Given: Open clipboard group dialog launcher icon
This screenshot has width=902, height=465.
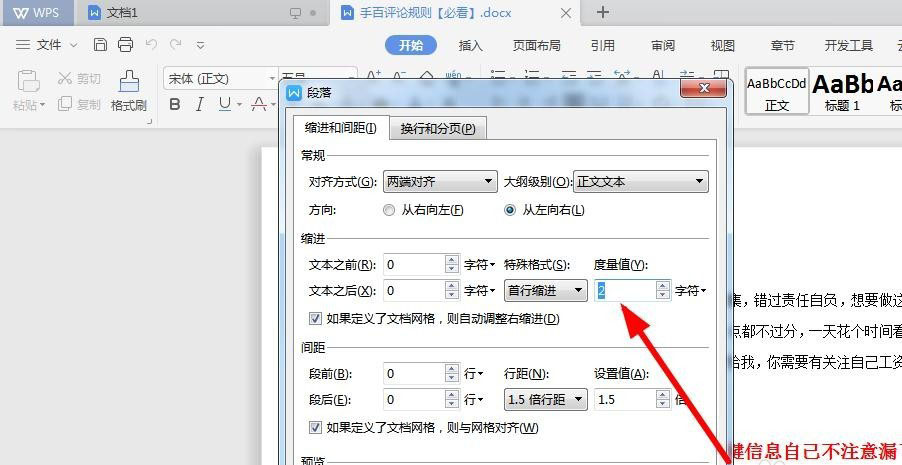Looking at the screenshot, I should click(x=150, y=121).
